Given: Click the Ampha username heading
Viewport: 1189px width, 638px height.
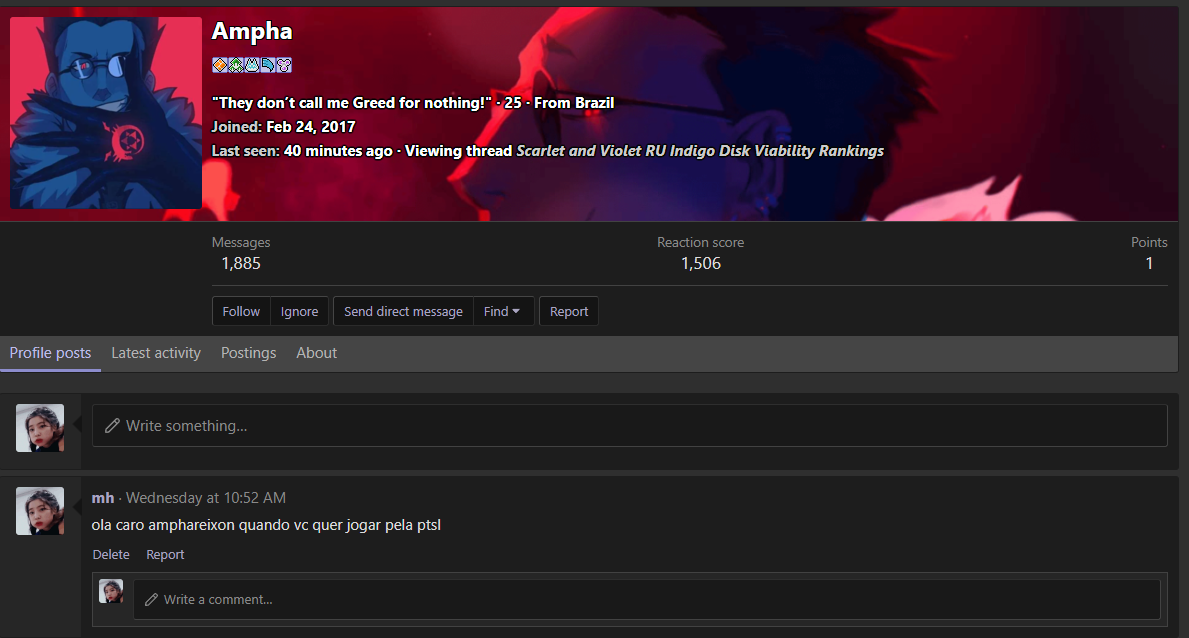Looking at the screenshot, I should click(x=252, y=31).
